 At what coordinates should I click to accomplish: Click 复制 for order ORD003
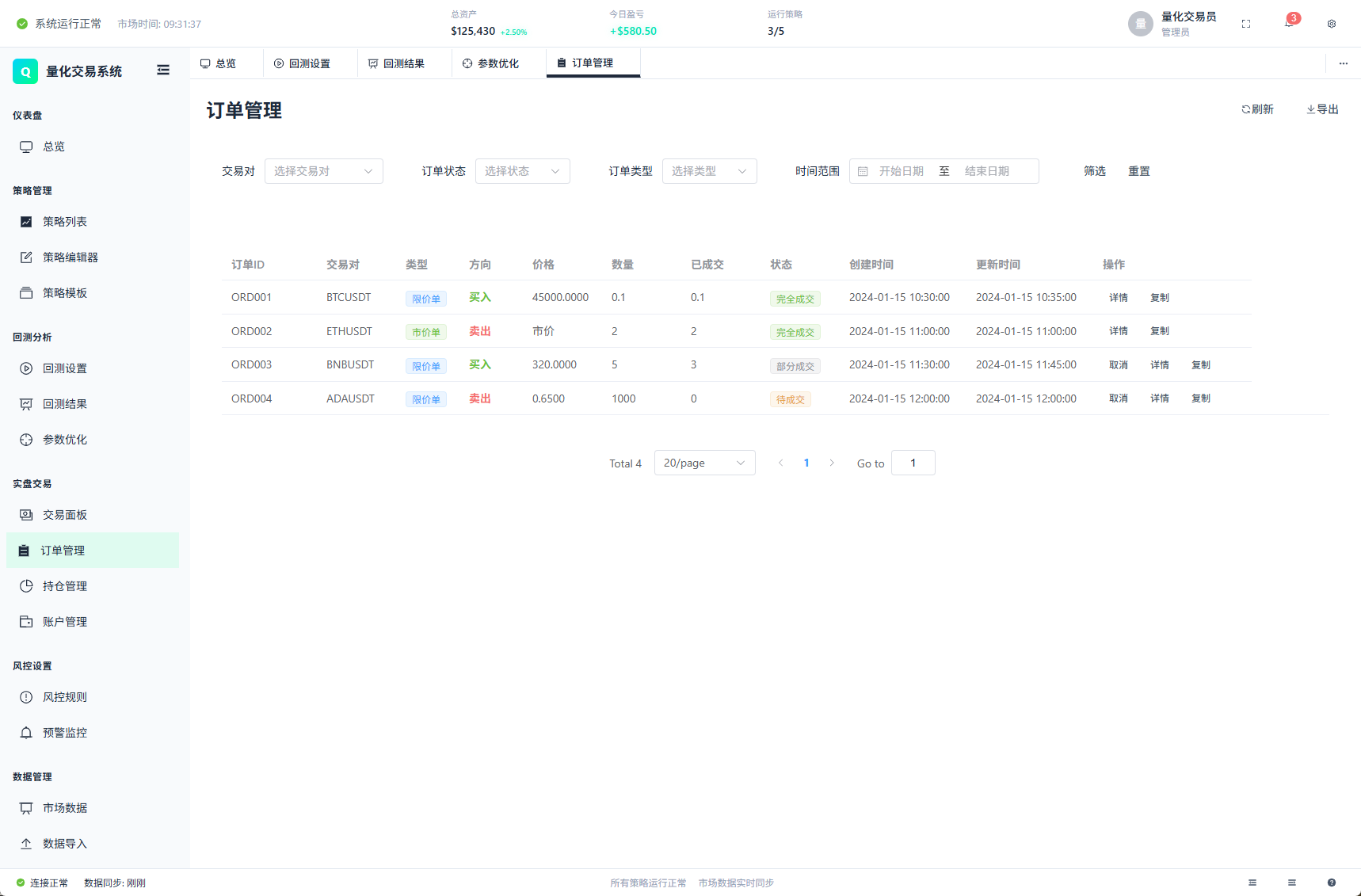click(x=1201, y=365)
